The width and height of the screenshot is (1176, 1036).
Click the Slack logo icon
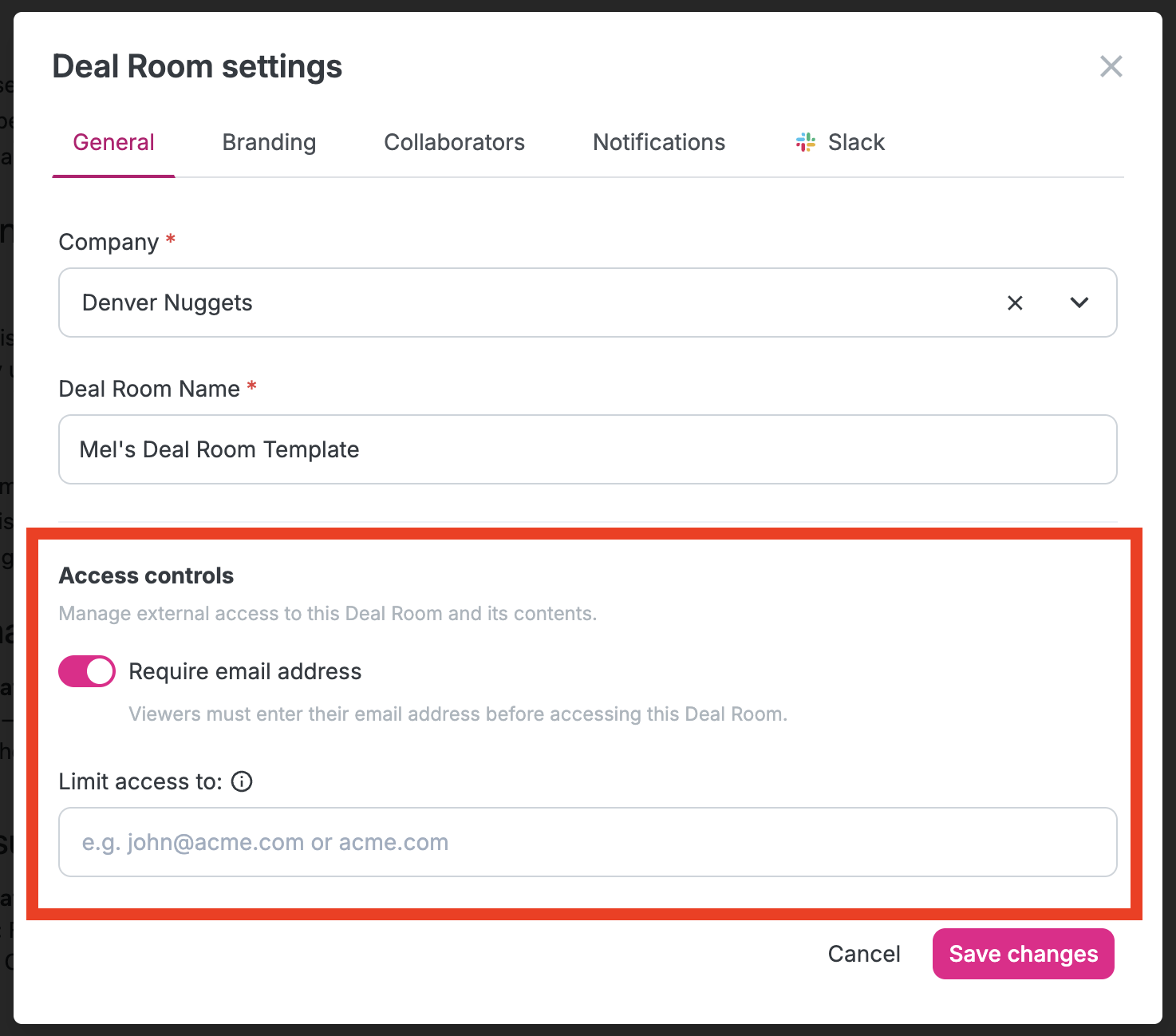point(806,142)
